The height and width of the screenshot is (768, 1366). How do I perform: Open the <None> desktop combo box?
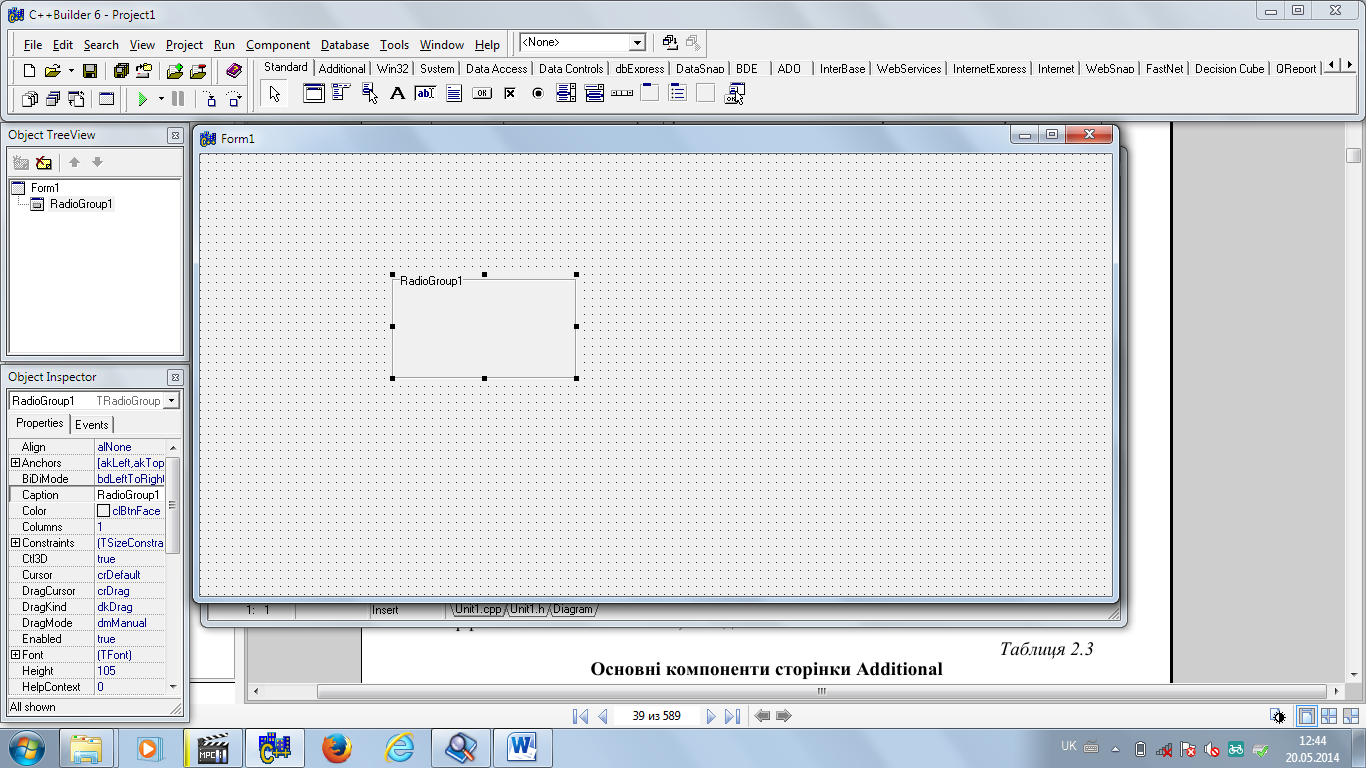click(x=637, y=43)
